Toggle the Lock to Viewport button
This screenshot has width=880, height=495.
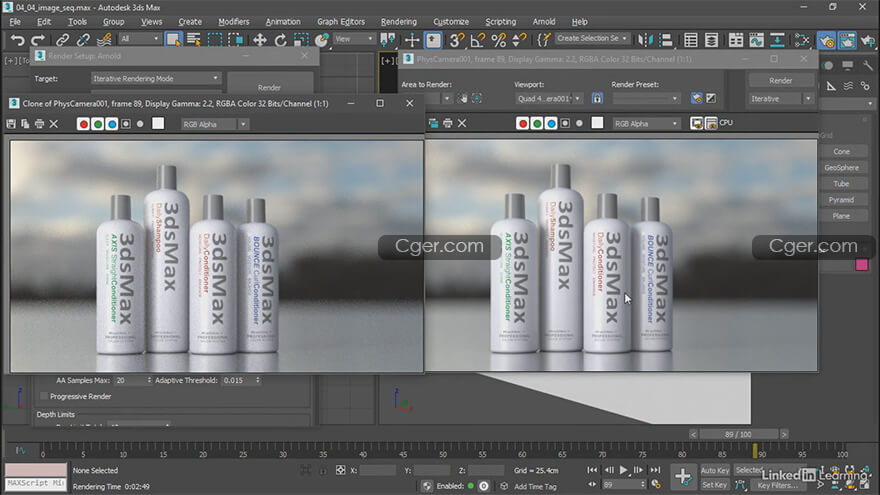click(x=597, y=99)
